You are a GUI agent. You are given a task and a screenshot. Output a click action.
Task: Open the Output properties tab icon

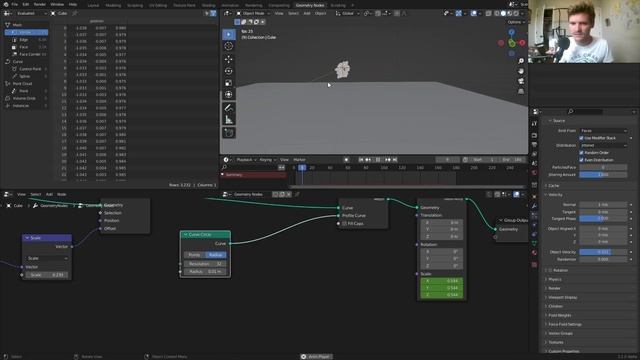click(x=534, y=144)
